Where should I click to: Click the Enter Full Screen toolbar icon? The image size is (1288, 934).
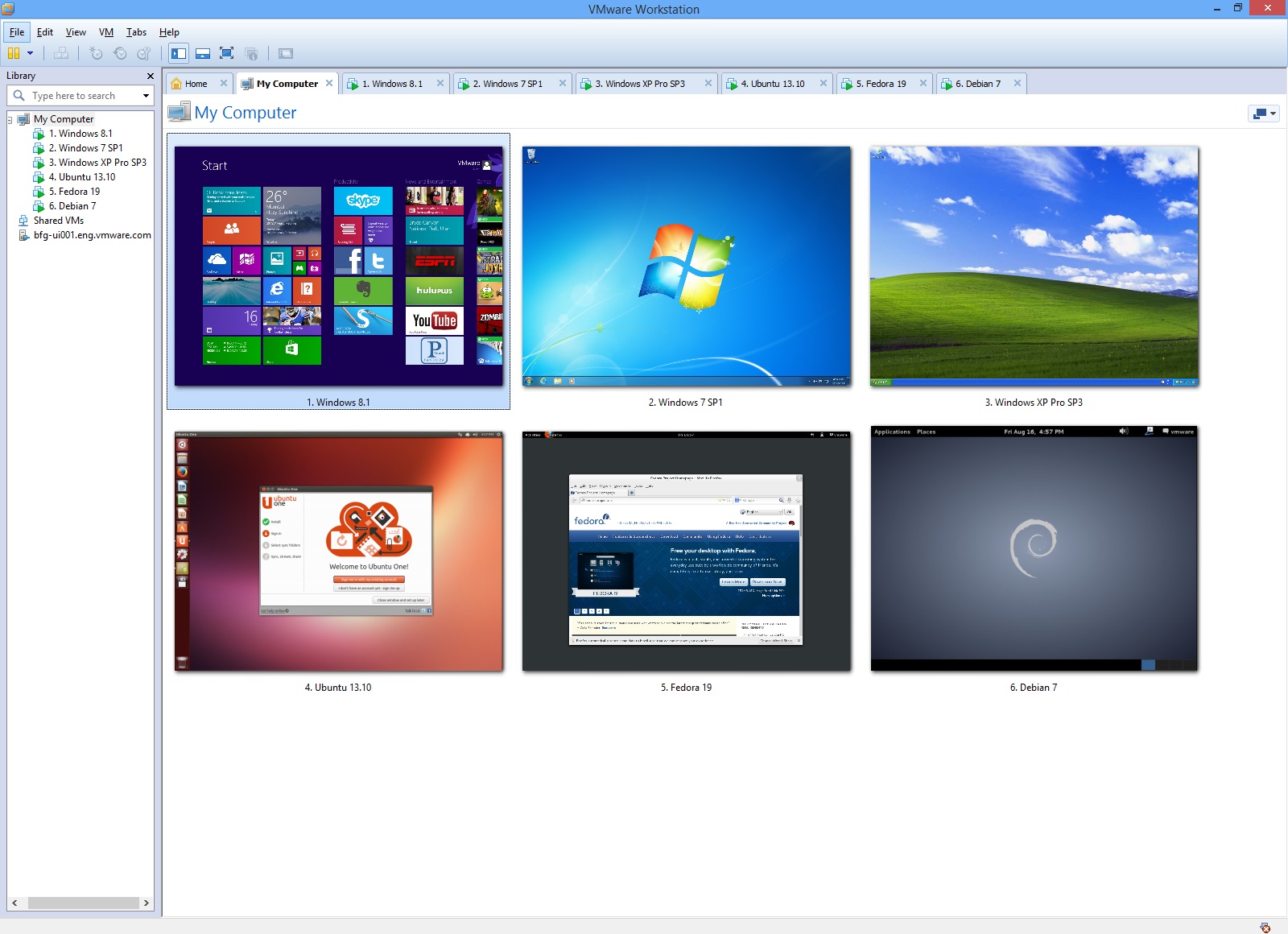tap(228, 53)
